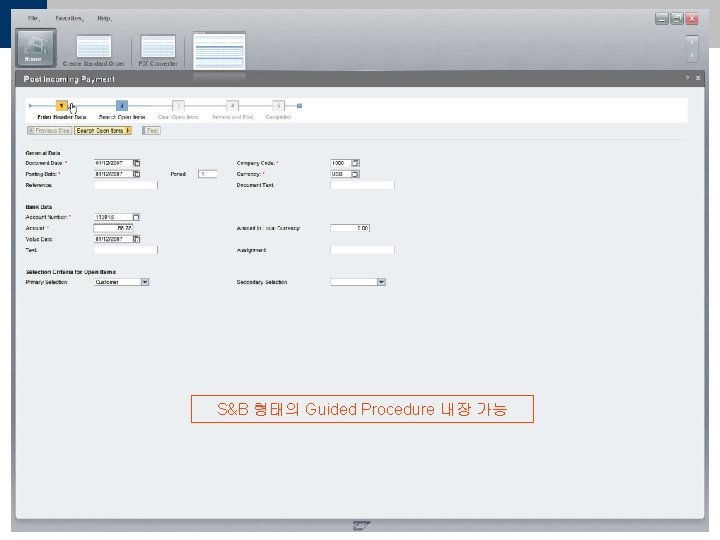
Task: Open the Home icon in the toolbar
Action: (x=36, y=47)
